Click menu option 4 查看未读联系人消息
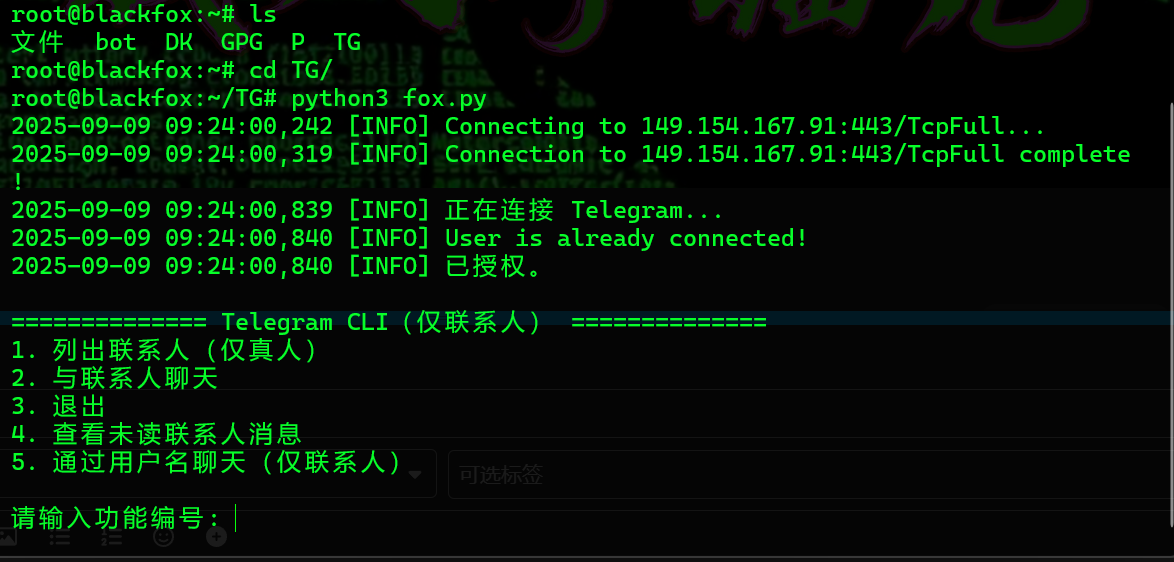 point(157,434)
